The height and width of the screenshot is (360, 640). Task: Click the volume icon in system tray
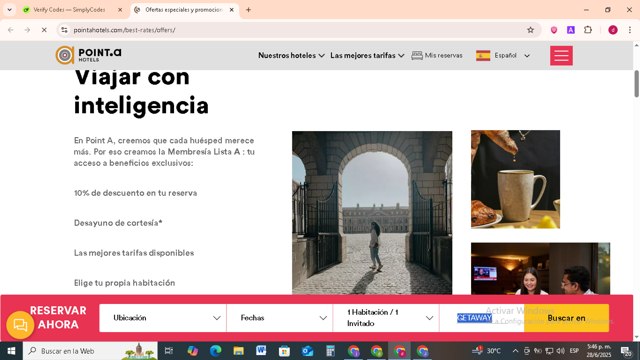pyautogui.click(x=561, y=351)
